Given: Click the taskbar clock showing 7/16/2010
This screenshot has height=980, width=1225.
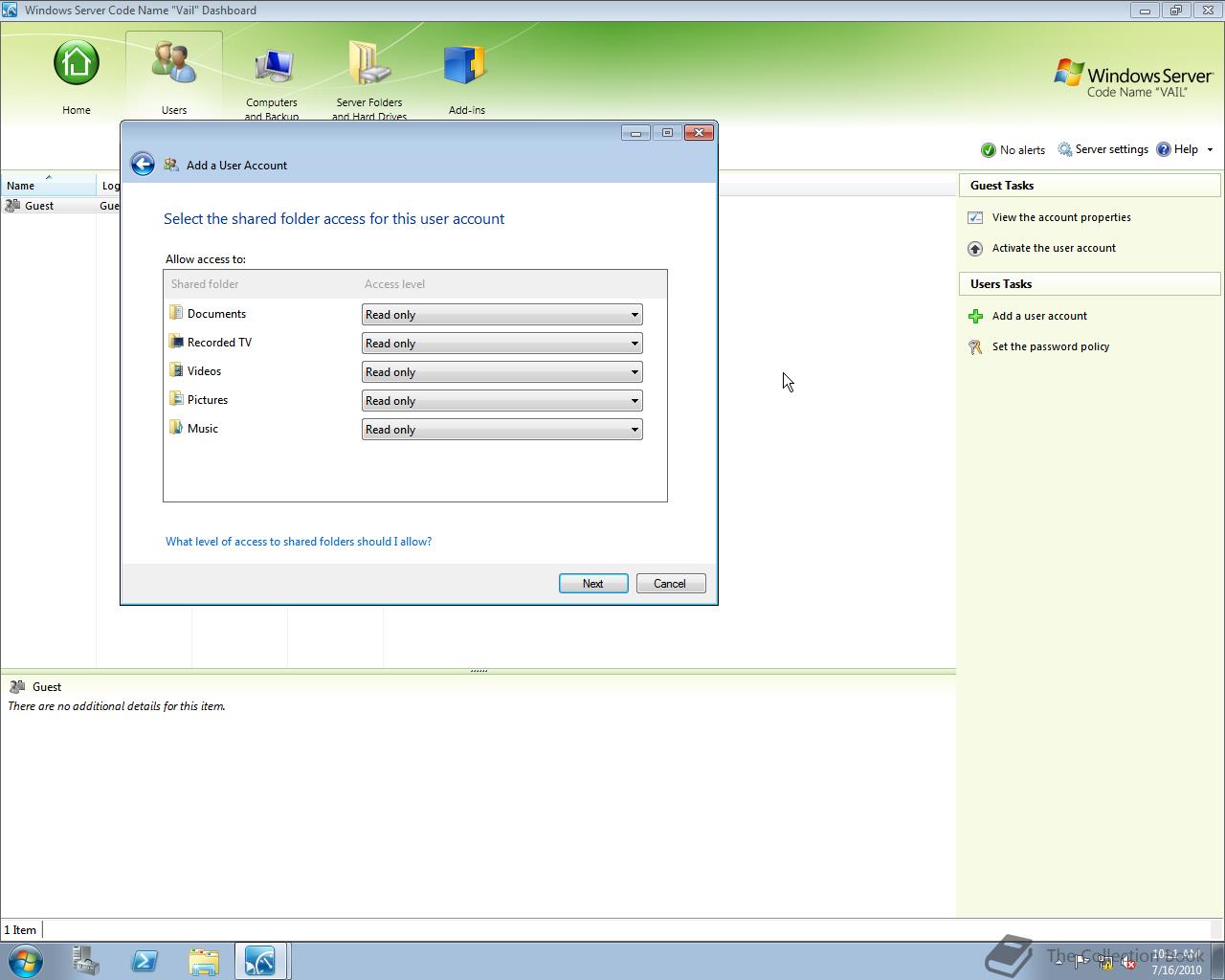Looking at the screenshot, I should tap(1177, 962).
